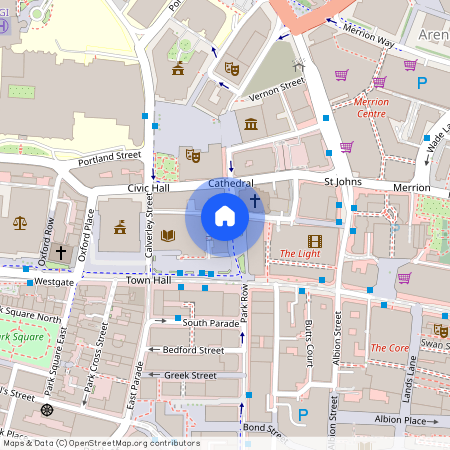Select the blue parking P icon near Merrion Way

[x=422, y=82]
